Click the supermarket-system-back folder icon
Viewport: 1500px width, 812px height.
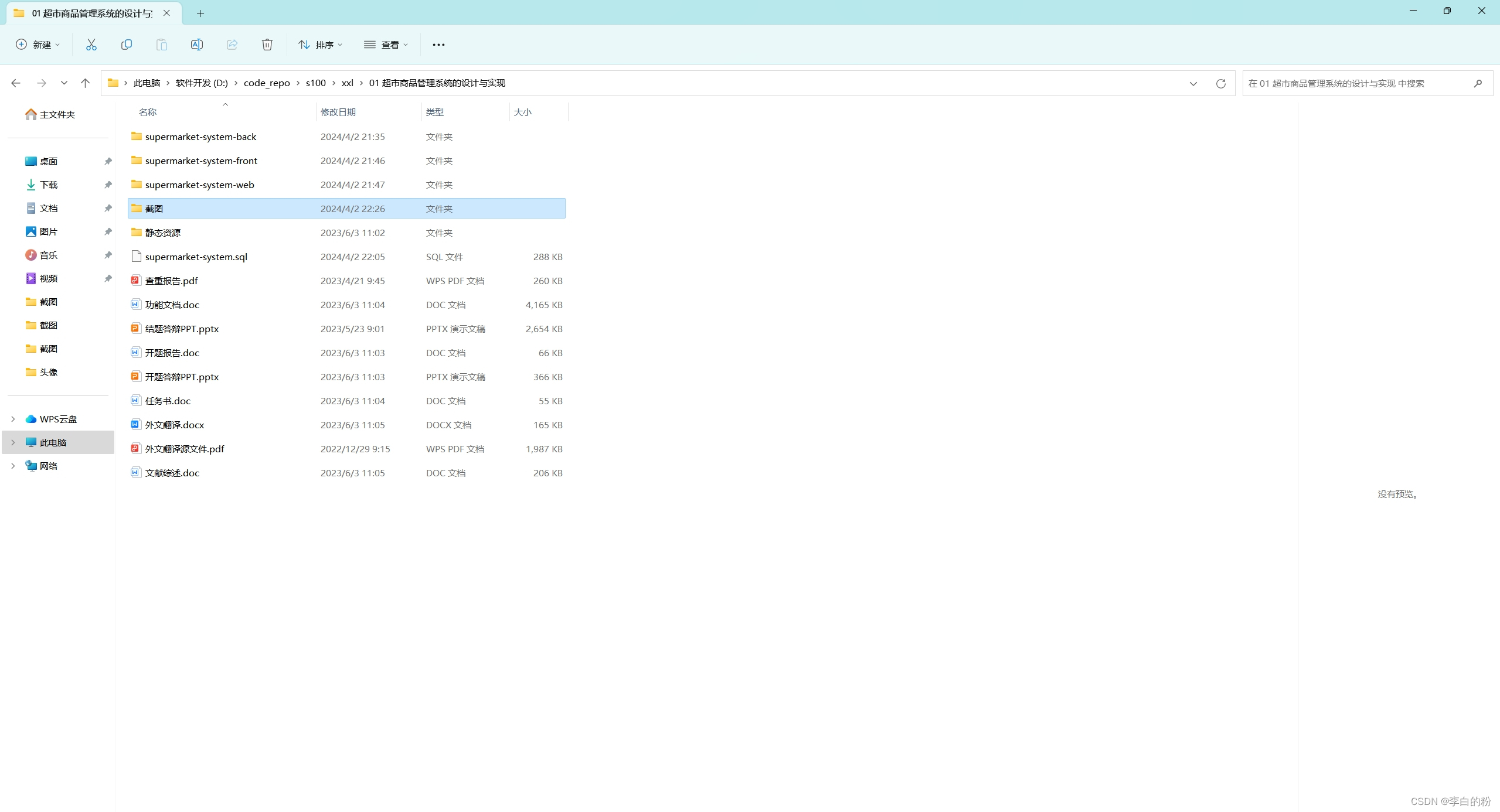click(136, 137)
